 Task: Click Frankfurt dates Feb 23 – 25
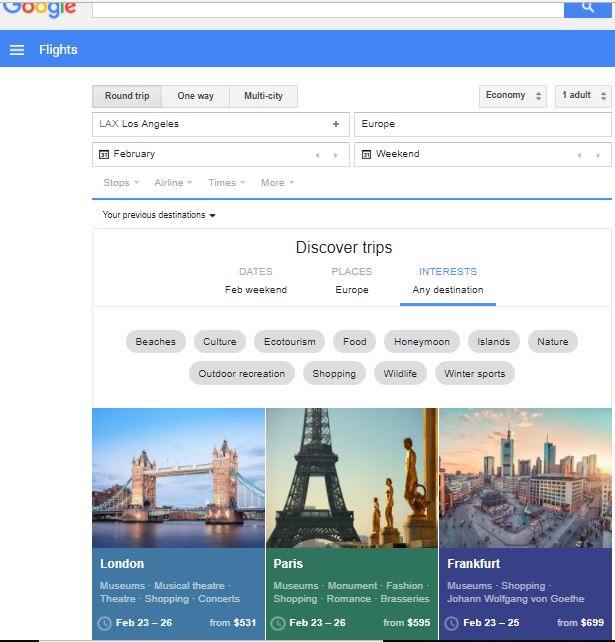pos(491,623)
